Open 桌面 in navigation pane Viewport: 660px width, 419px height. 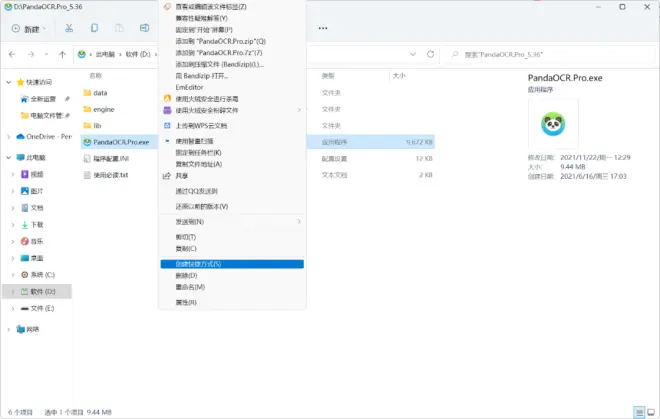pos(32,258)
